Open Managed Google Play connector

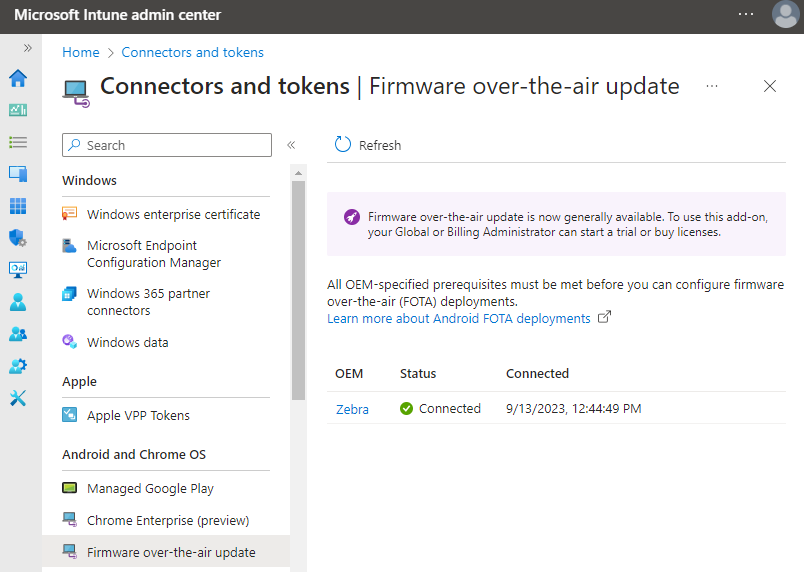pyautogui.click(x=150, y=488)
